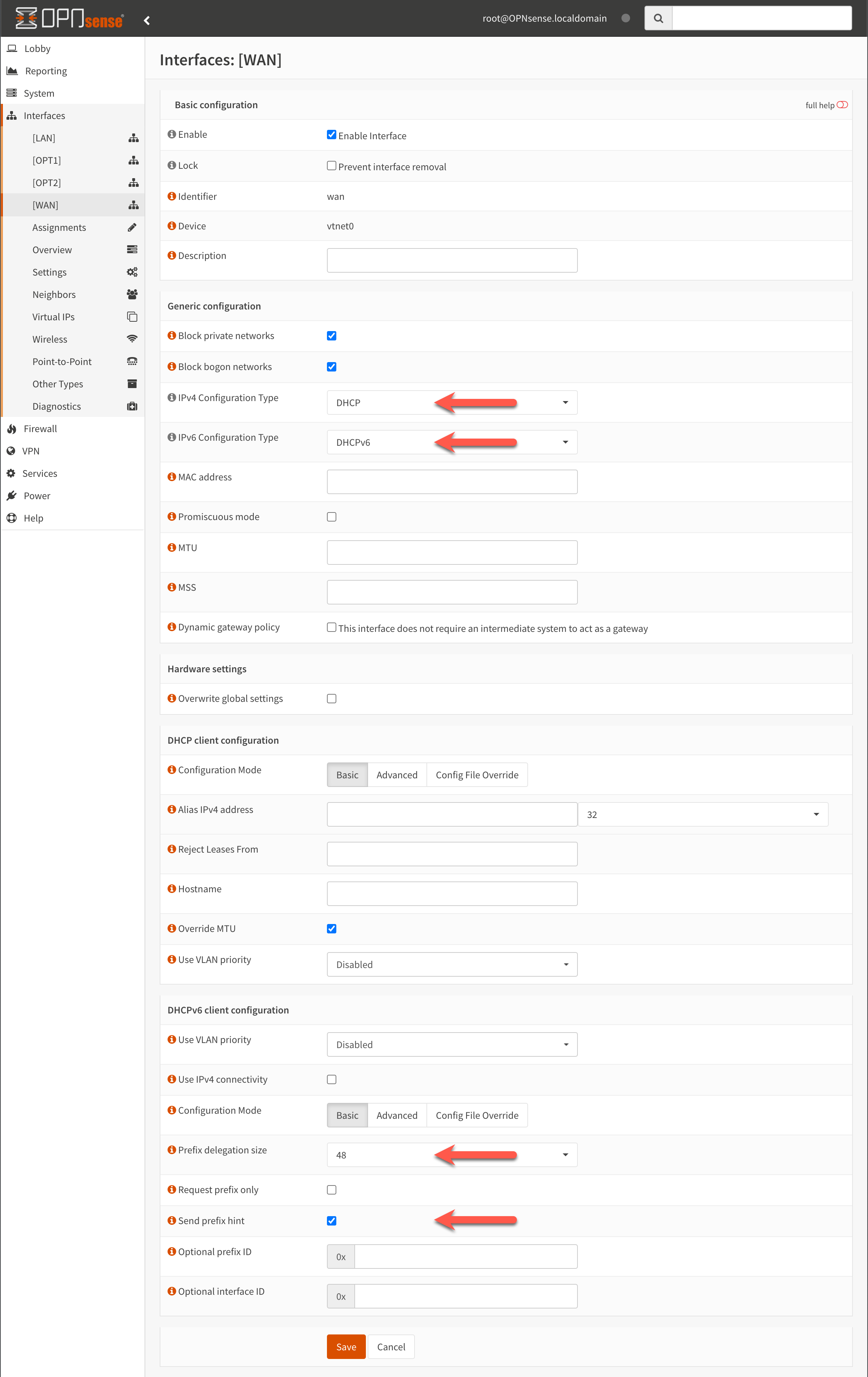Check Overwrite global settings

pos(331,698)
